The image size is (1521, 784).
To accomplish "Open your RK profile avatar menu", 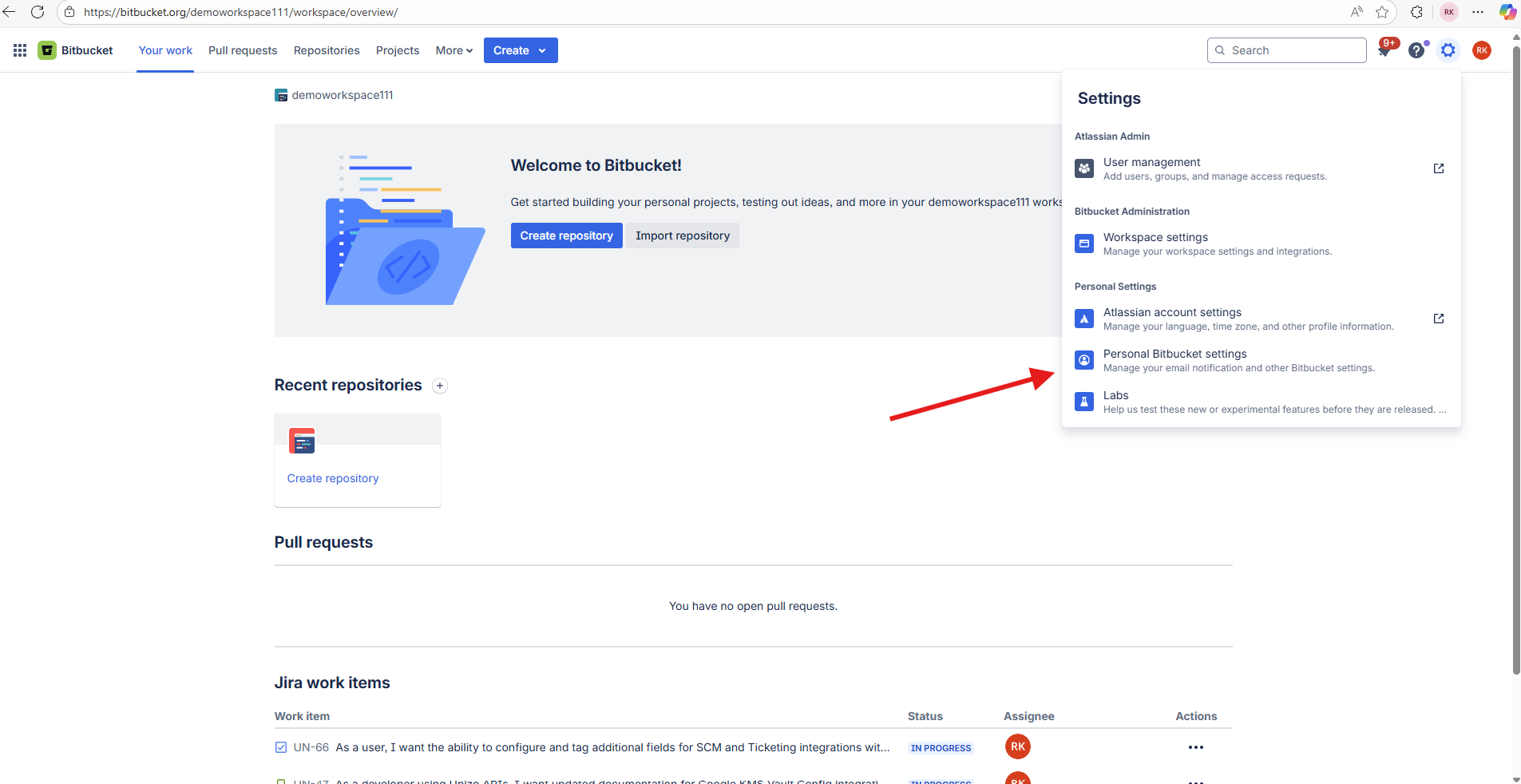I will tap(1482, 49).
